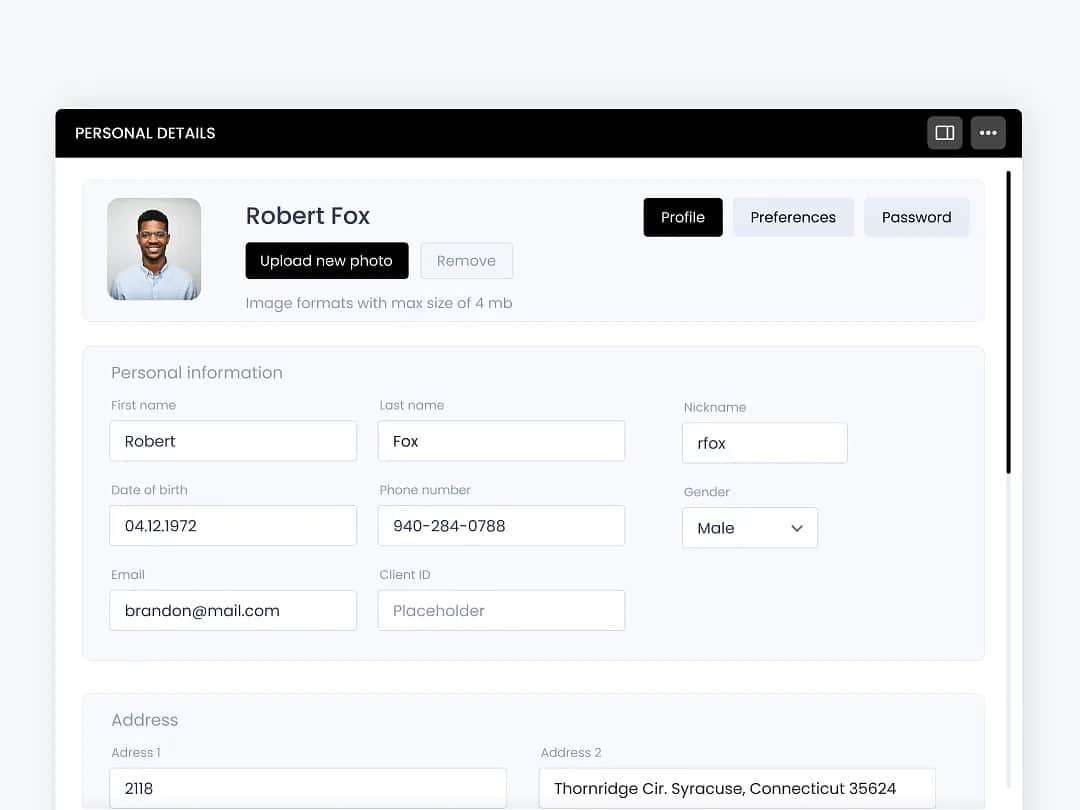Click the Remove photo button

[x=466, y=260]
